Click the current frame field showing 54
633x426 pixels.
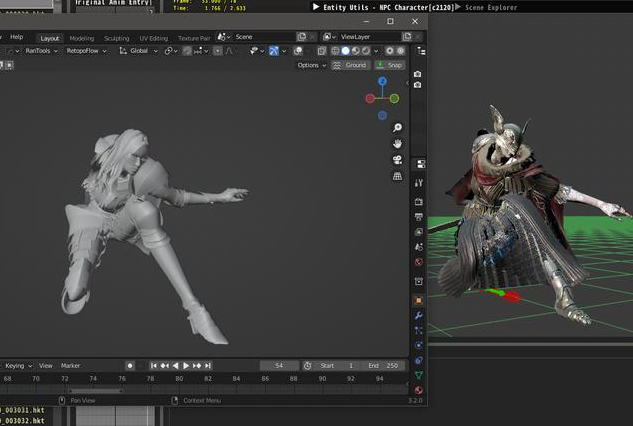coord(279,366)
